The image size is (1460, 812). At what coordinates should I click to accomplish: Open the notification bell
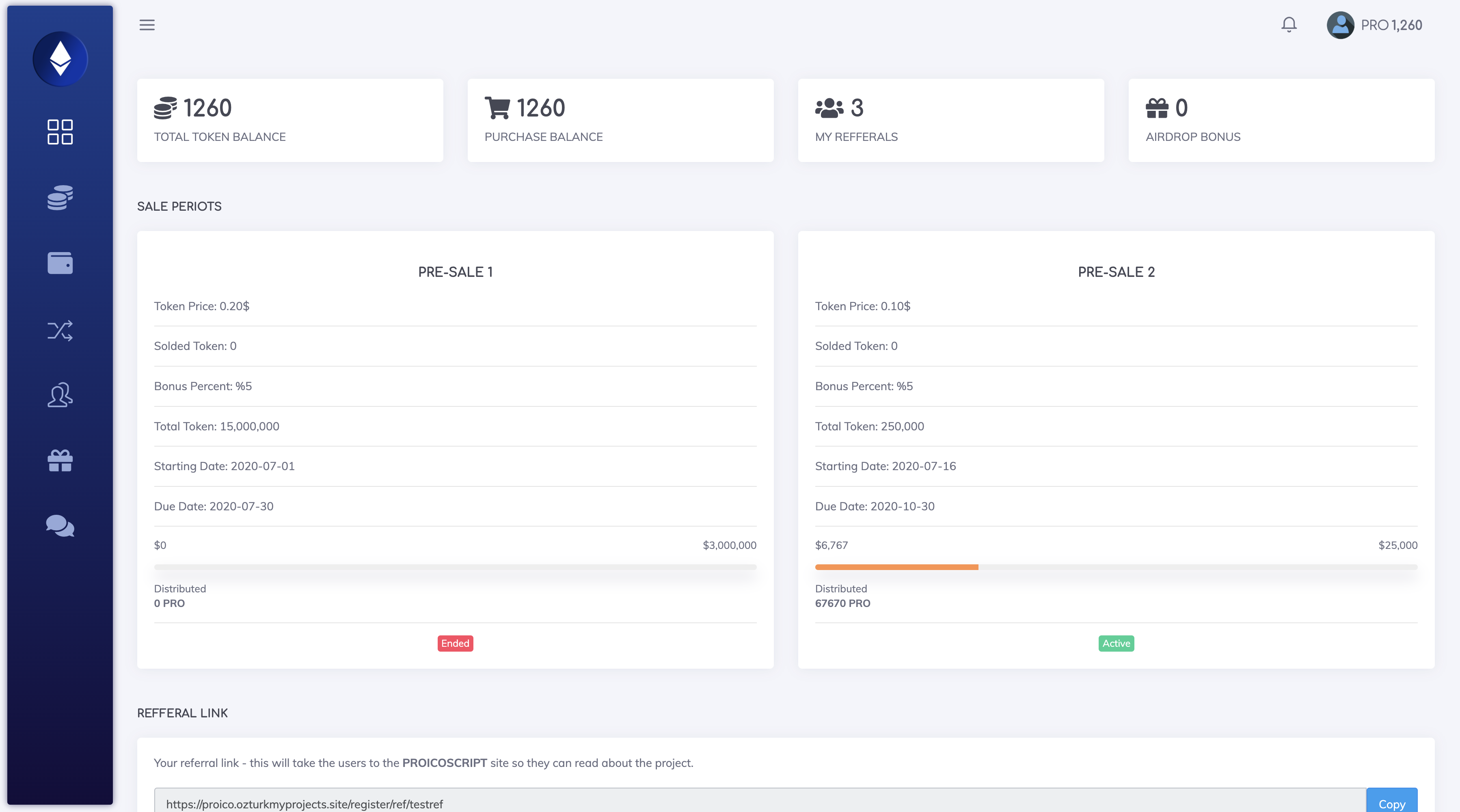tap(1289, 25)
